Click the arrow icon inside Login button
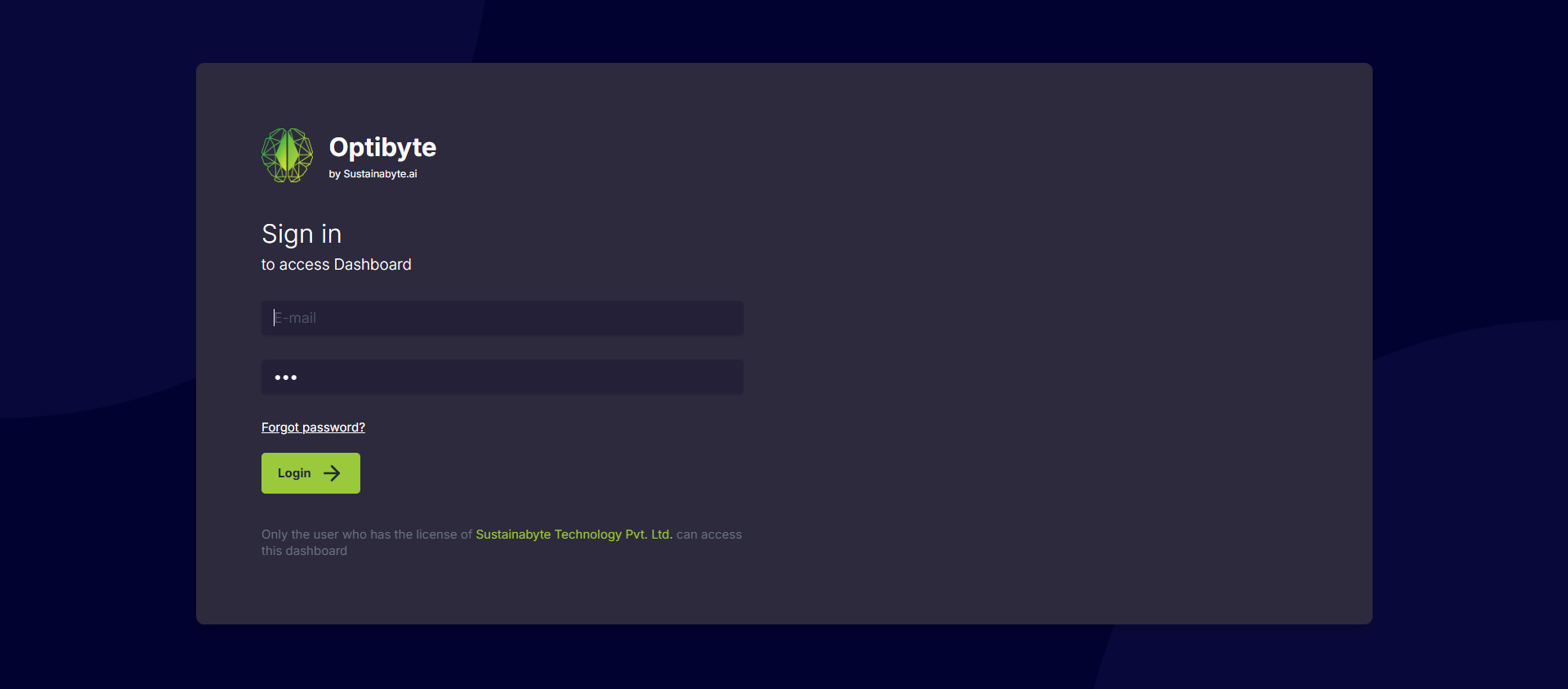1568x689 pixels. (x=332, y=473)
